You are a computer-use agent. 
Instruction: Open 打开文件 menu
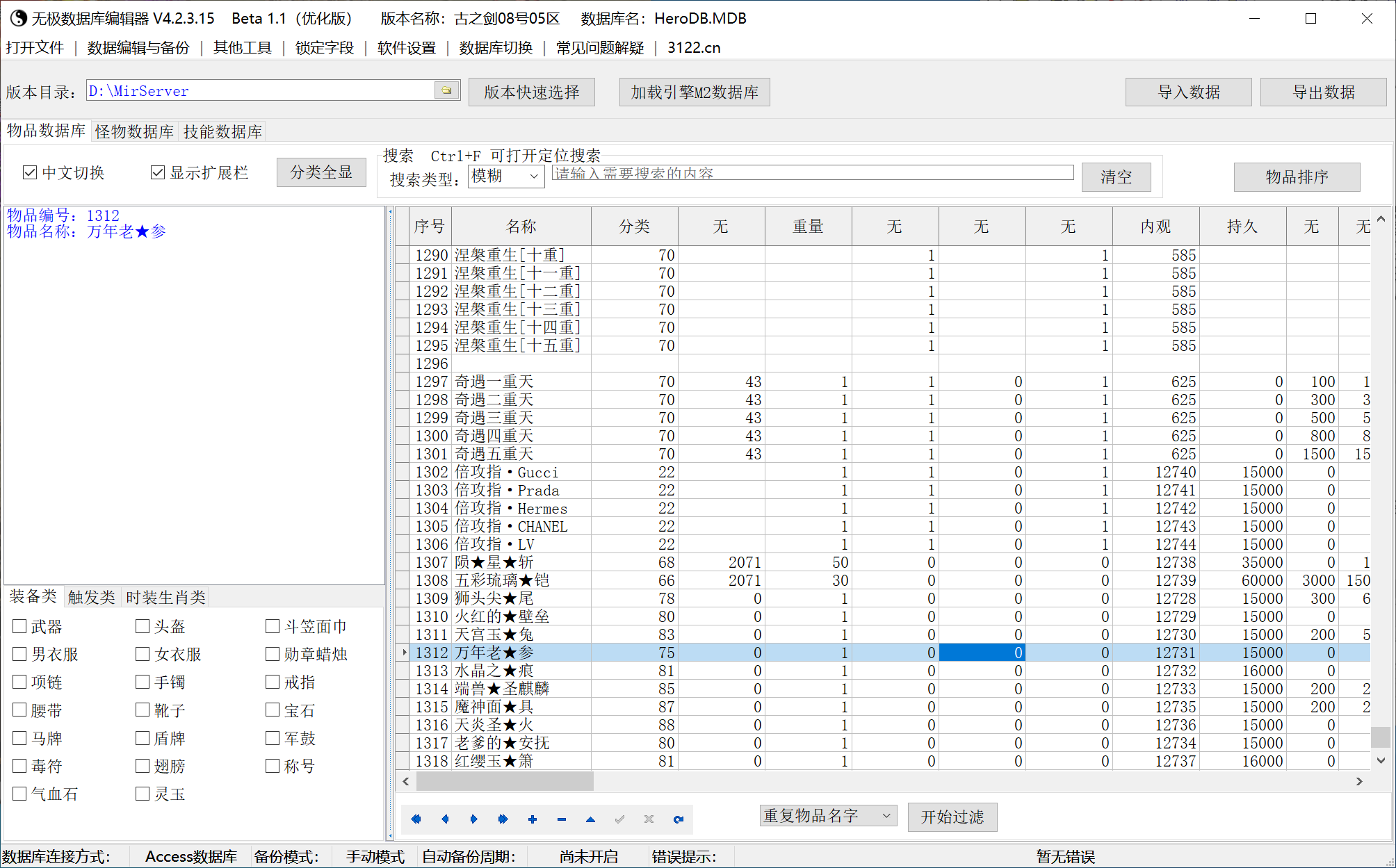coord(35,47)
